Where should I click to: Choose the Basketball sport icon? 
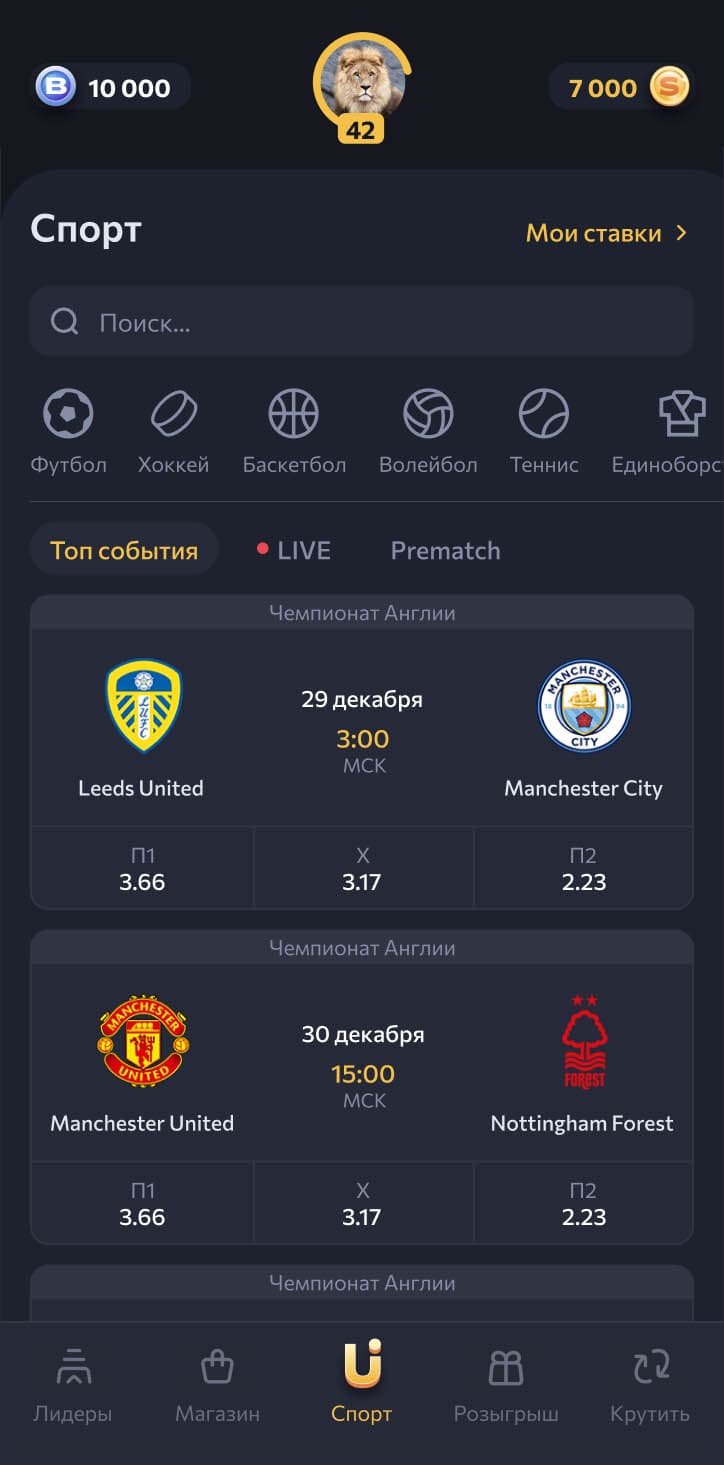point(294,413)
